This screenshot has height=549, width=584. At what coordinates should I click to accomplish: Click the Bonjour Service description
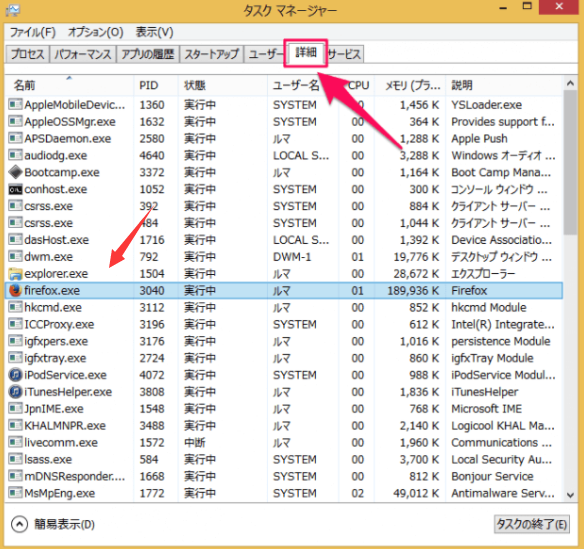point(492,476)
